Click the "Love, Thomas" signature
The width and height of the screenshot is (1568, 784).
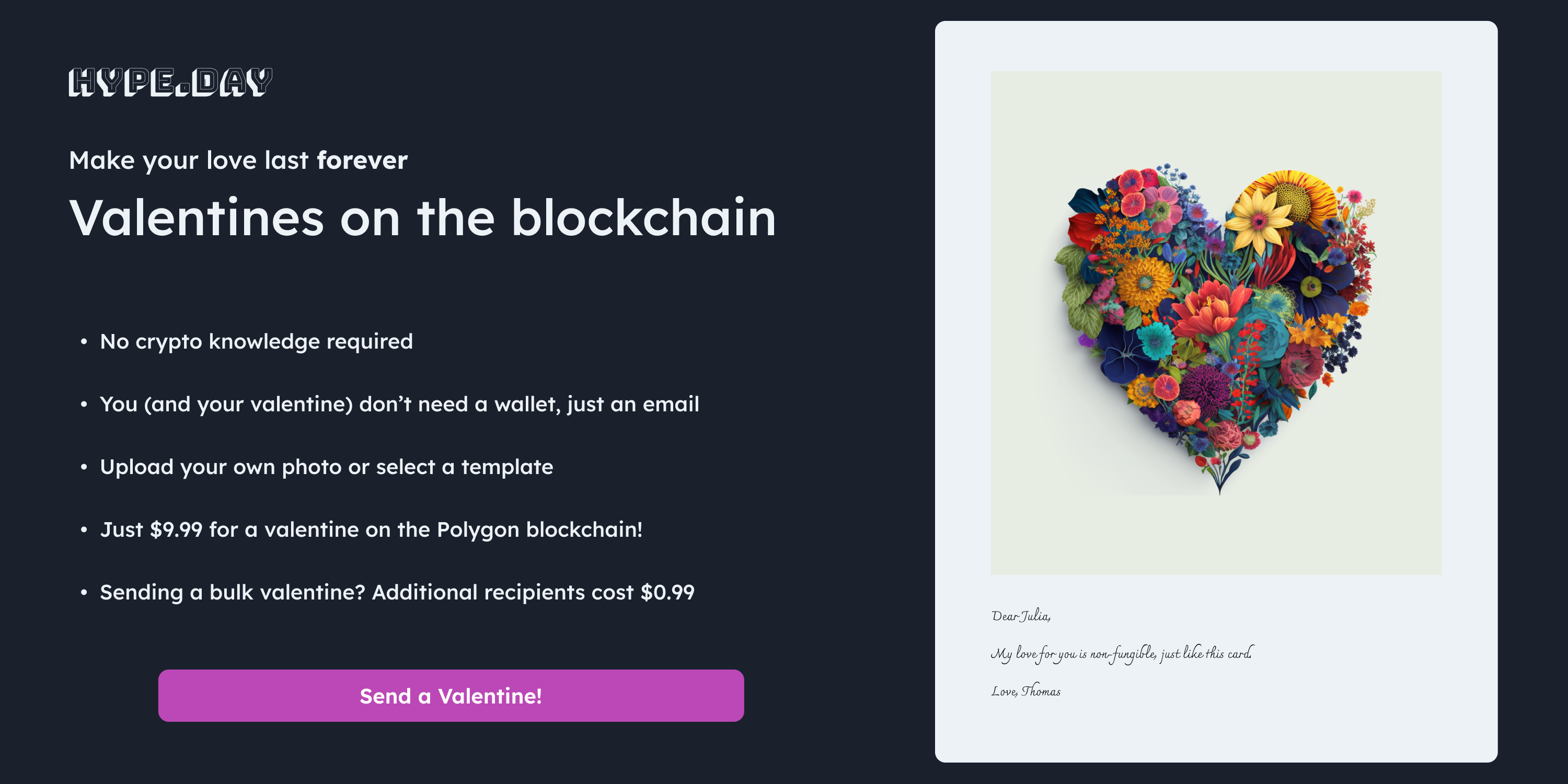click(x=1025, y=691)
